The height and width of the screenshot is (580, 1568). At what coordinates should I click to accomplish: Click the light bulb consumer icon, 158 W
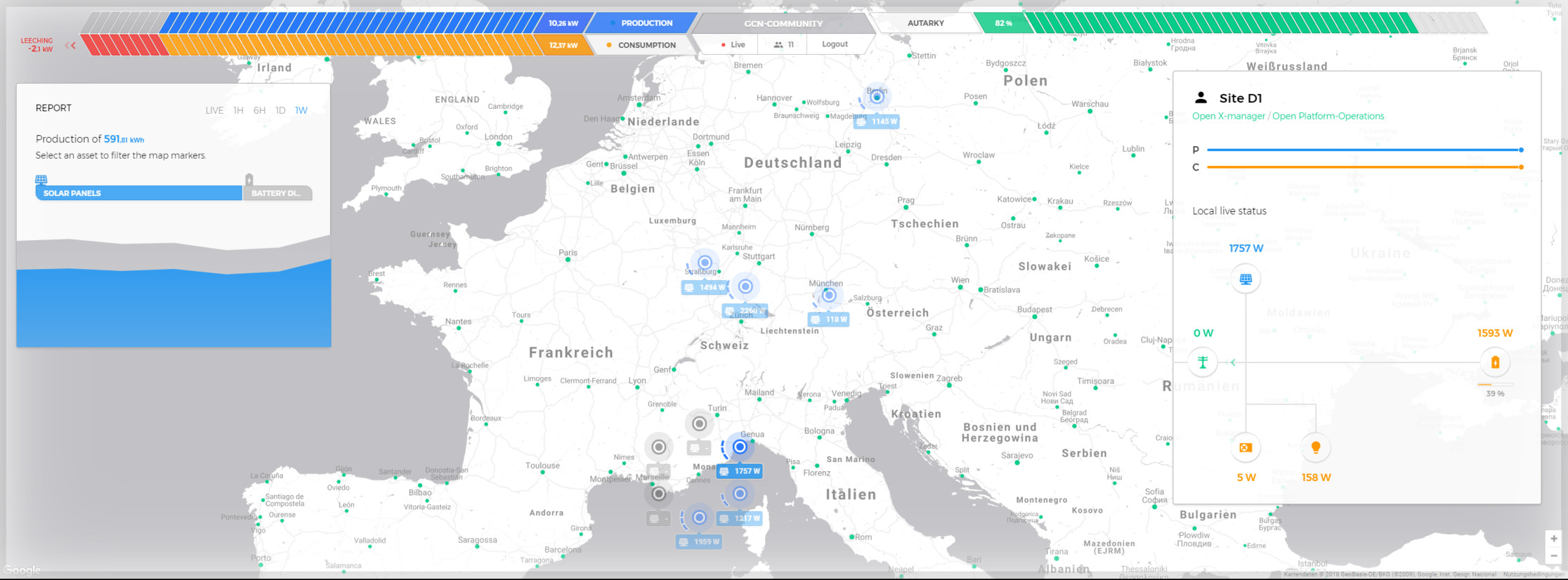pos(1316,447)
